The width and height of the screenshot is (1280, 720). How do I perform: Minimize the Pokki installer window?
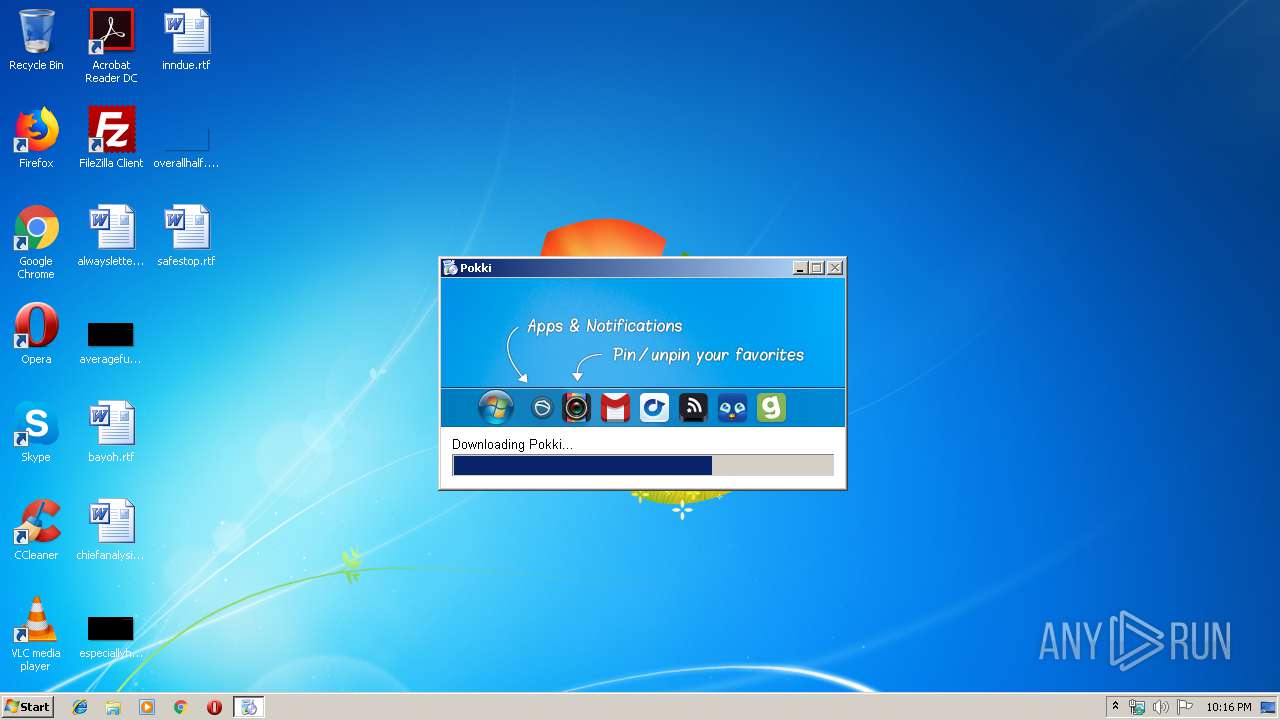pos(800,268)
